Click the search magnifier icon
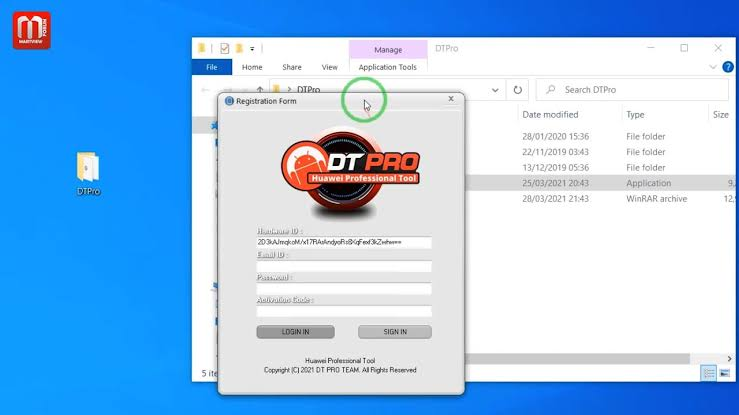 [550, 90]
